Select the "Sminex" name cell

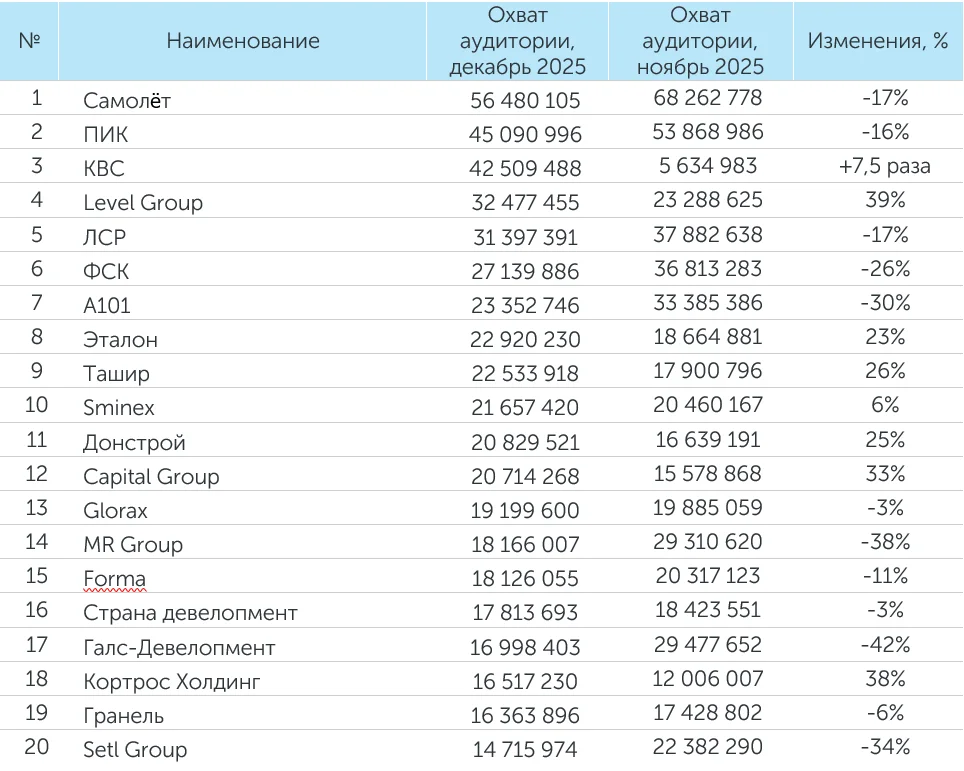(119, 407)
